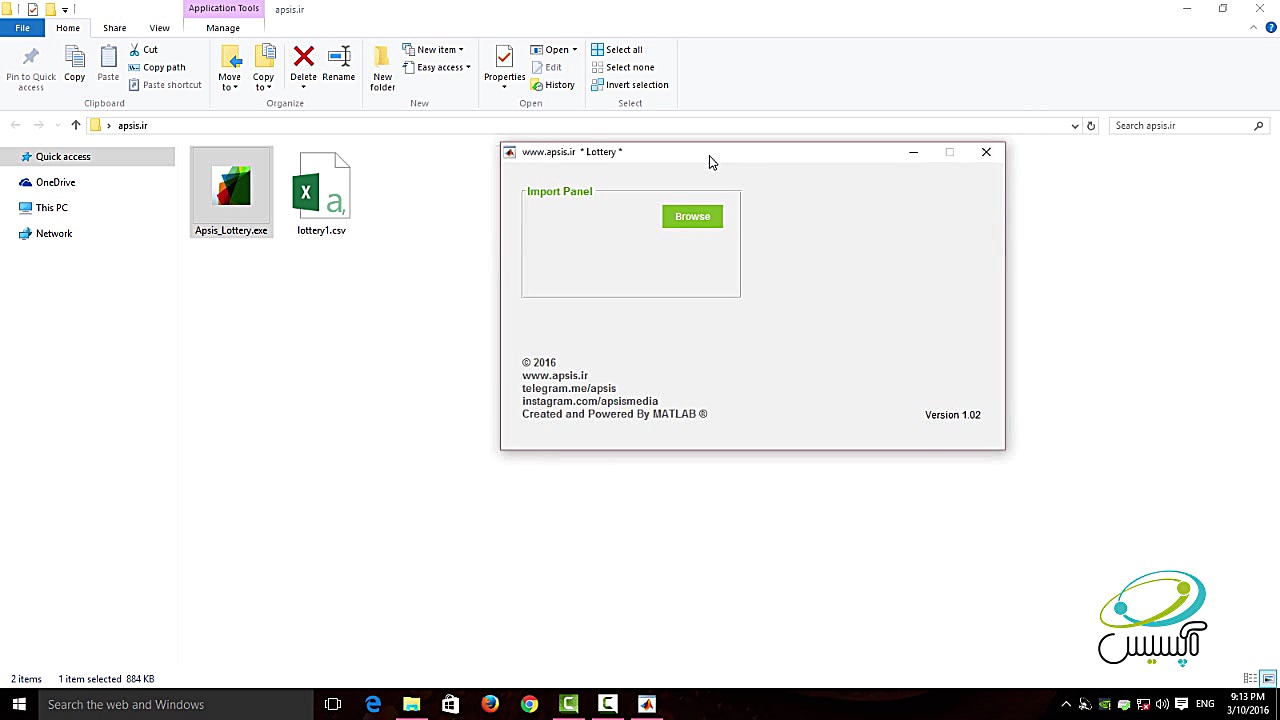Open the Manage tab under Application Tools
This screenshot has height=720, width=1280.
223,28
